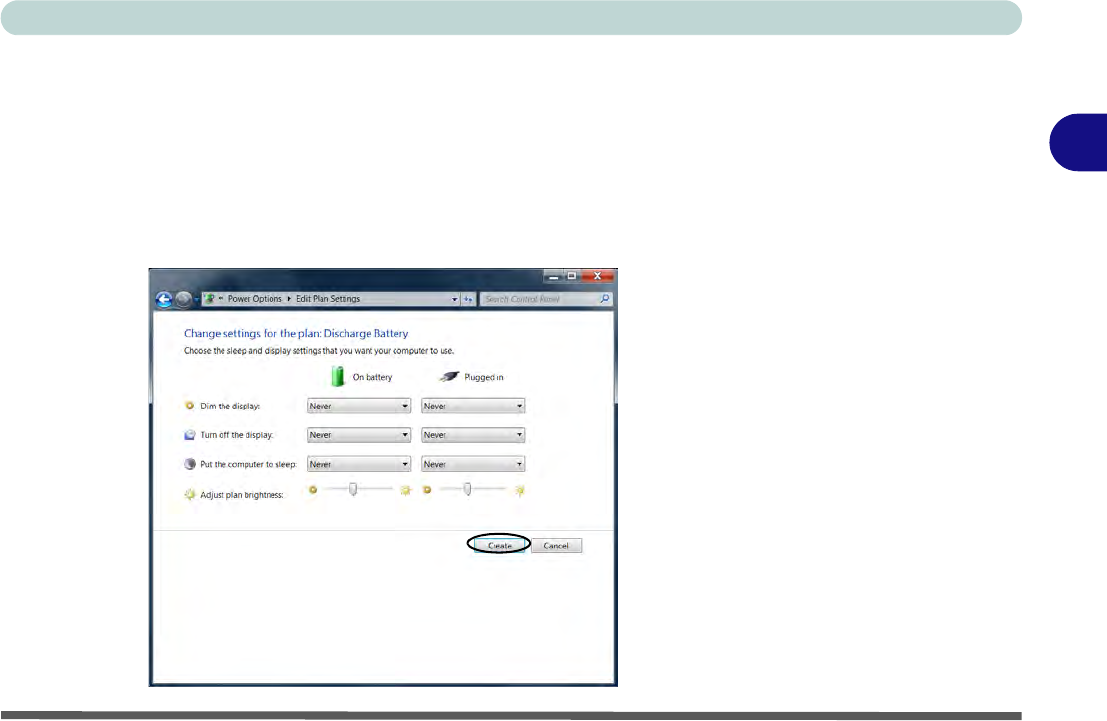
Task: Open the address bar history dropdown
Action: point(455,299)
